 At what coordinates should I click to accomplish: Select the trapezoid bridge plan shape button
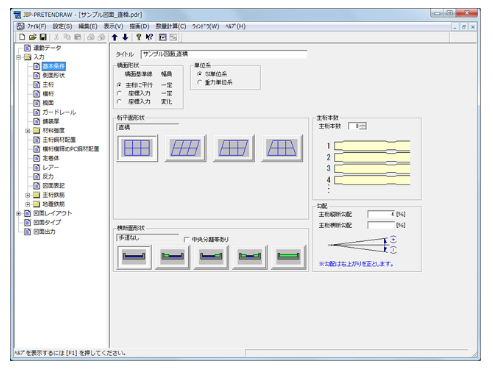pyautogui.click(x=282, y=148)
